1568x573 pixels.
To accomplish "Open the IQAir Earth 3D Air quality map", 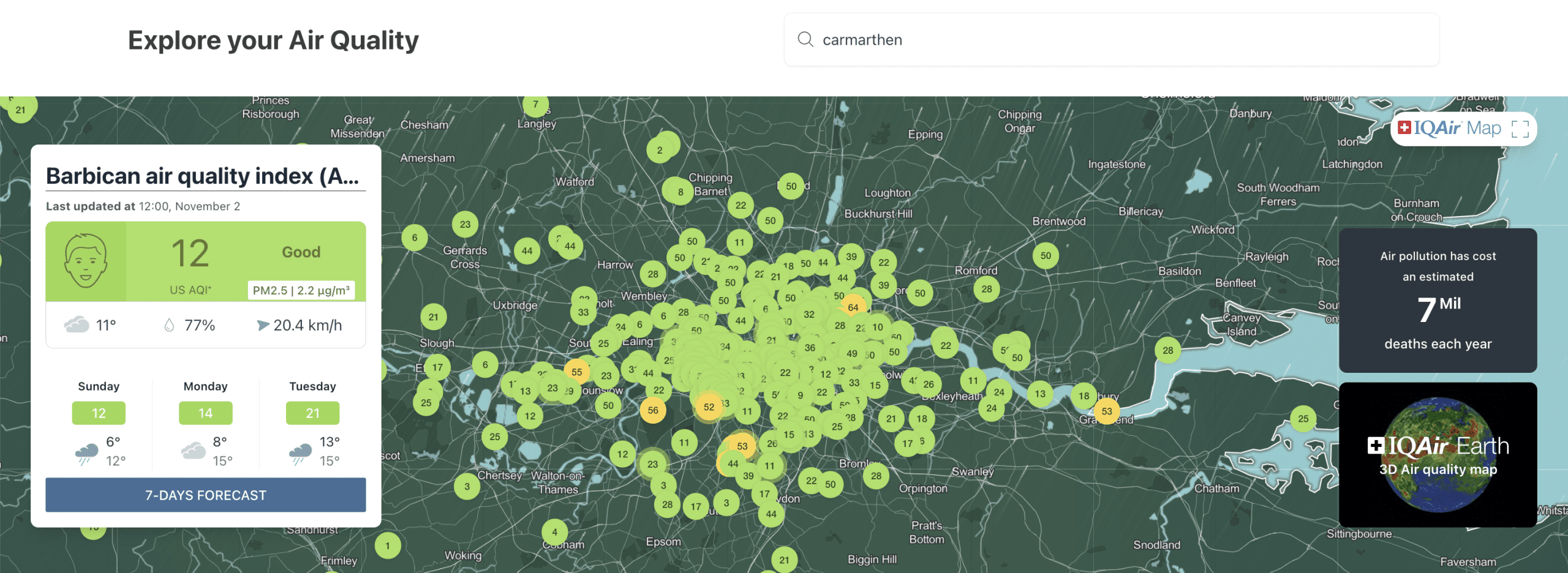I will tap(1437, 455).
